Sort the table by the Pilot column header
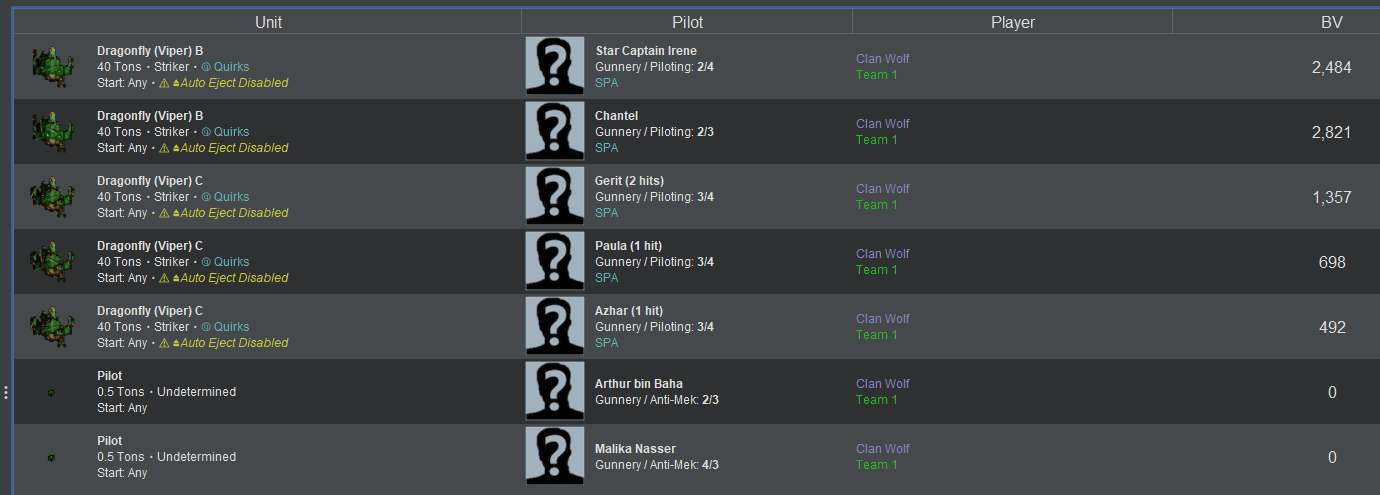This screenshot has height=495, width=1380. (687, 22)
